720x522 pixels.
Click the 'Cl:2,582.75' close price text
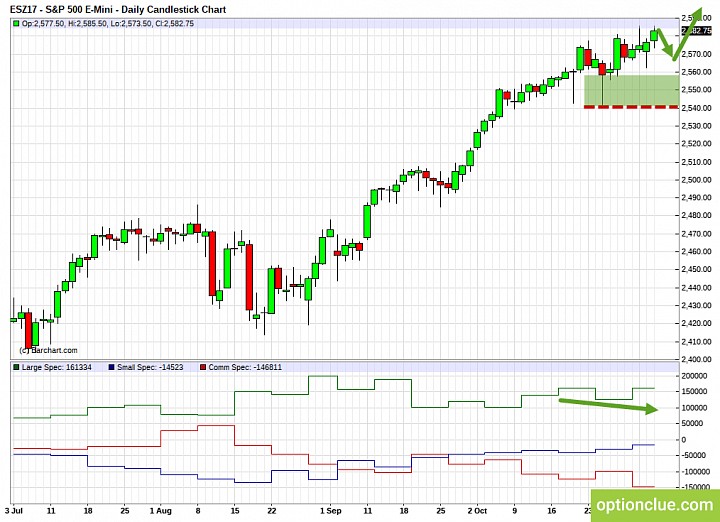click(174, 23)
